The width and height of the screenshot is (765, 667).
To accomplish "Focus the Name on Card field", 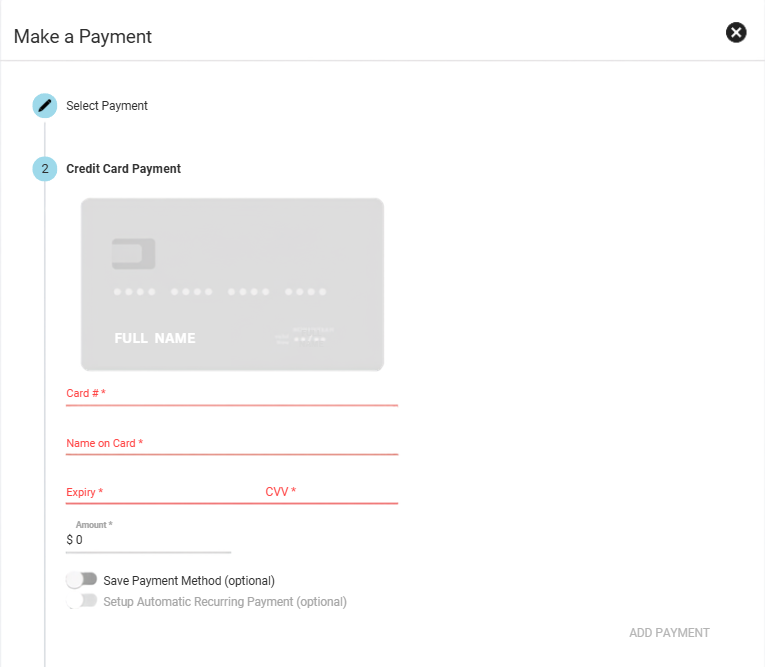I will tap(232, 444).
